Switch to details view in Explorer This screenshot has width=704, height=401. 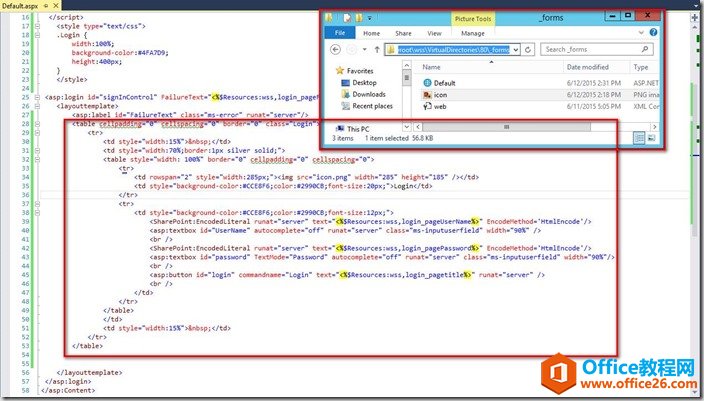[639, 138]
